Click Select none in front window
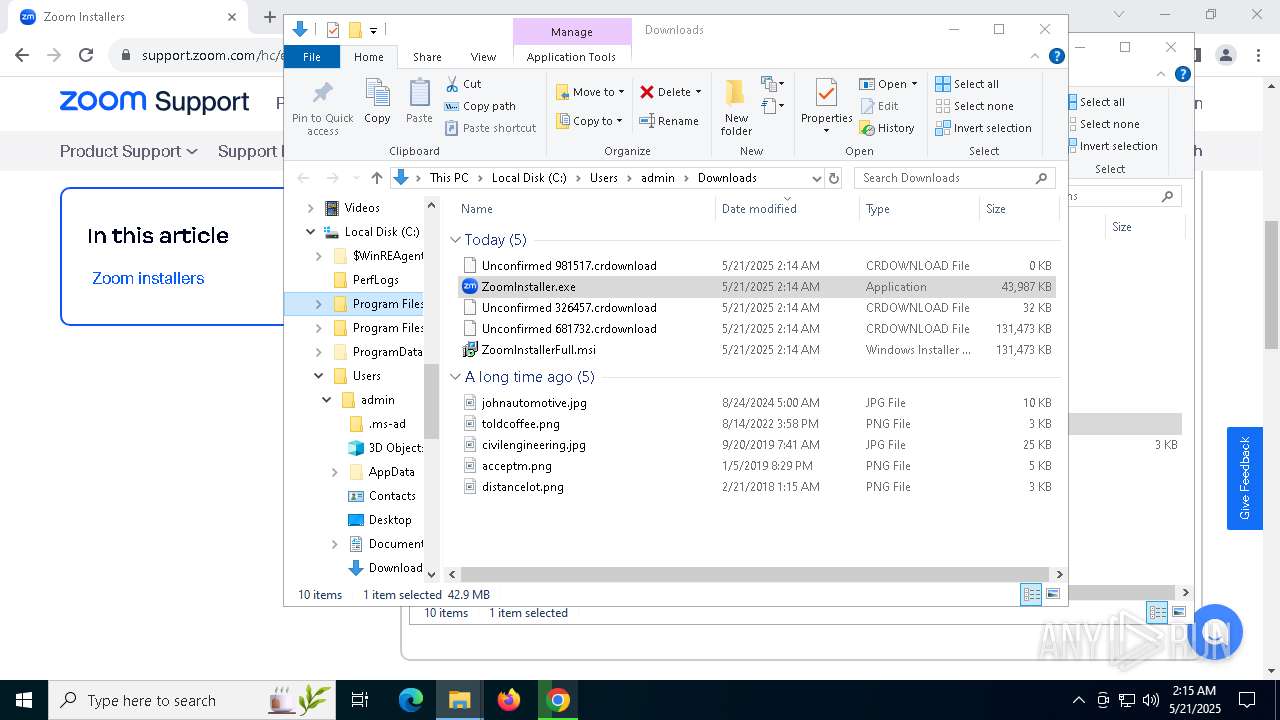Viewport: 1280px width, 720px height. tap(974, 106)
